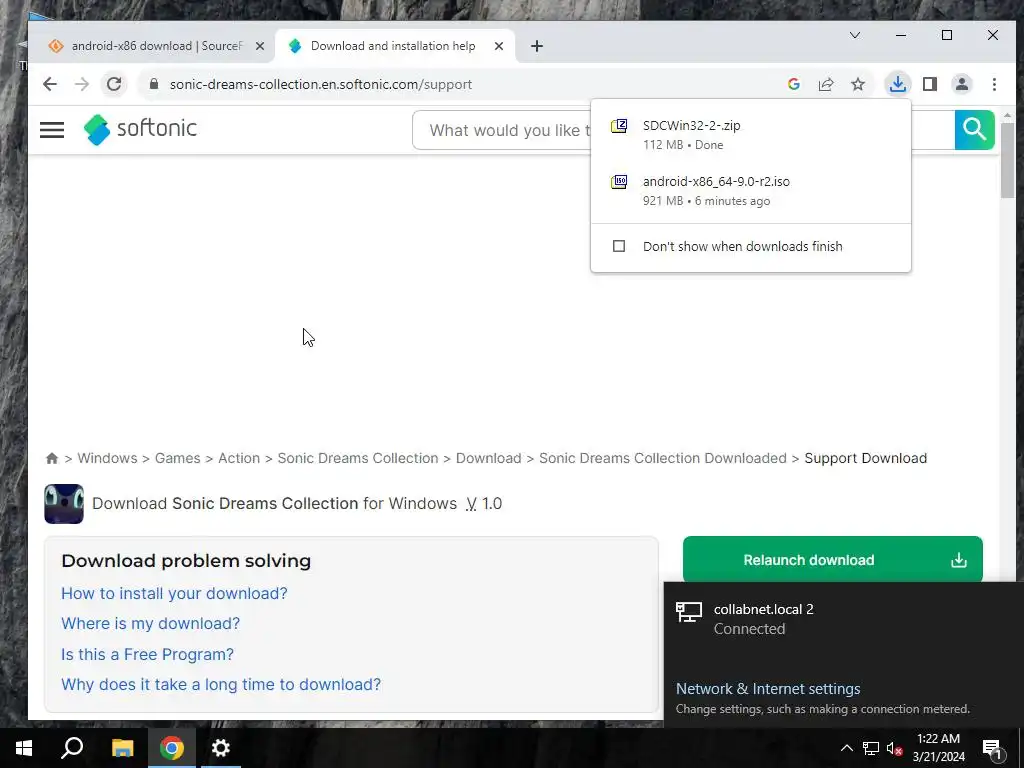
Task: Open the Chrome downloads toolbar icon
Action: pyautogui.click(x=898, y=84)
